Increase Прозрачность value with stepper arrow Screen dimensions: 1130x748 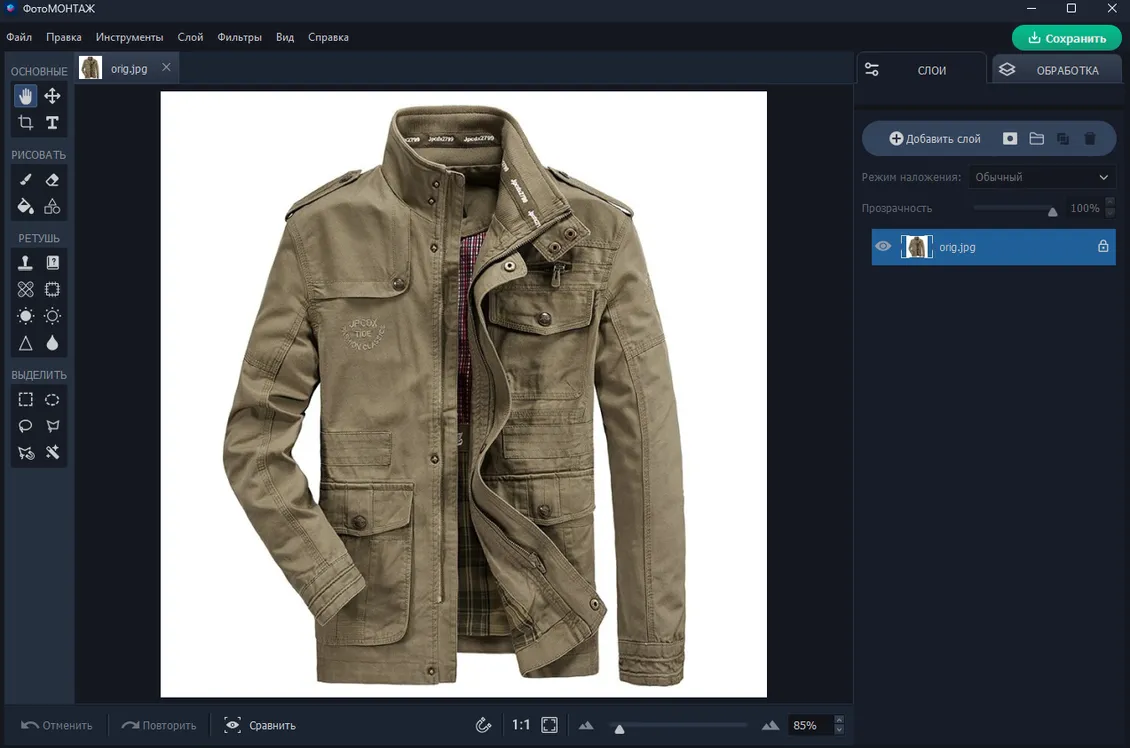(x=1110, y=202)
